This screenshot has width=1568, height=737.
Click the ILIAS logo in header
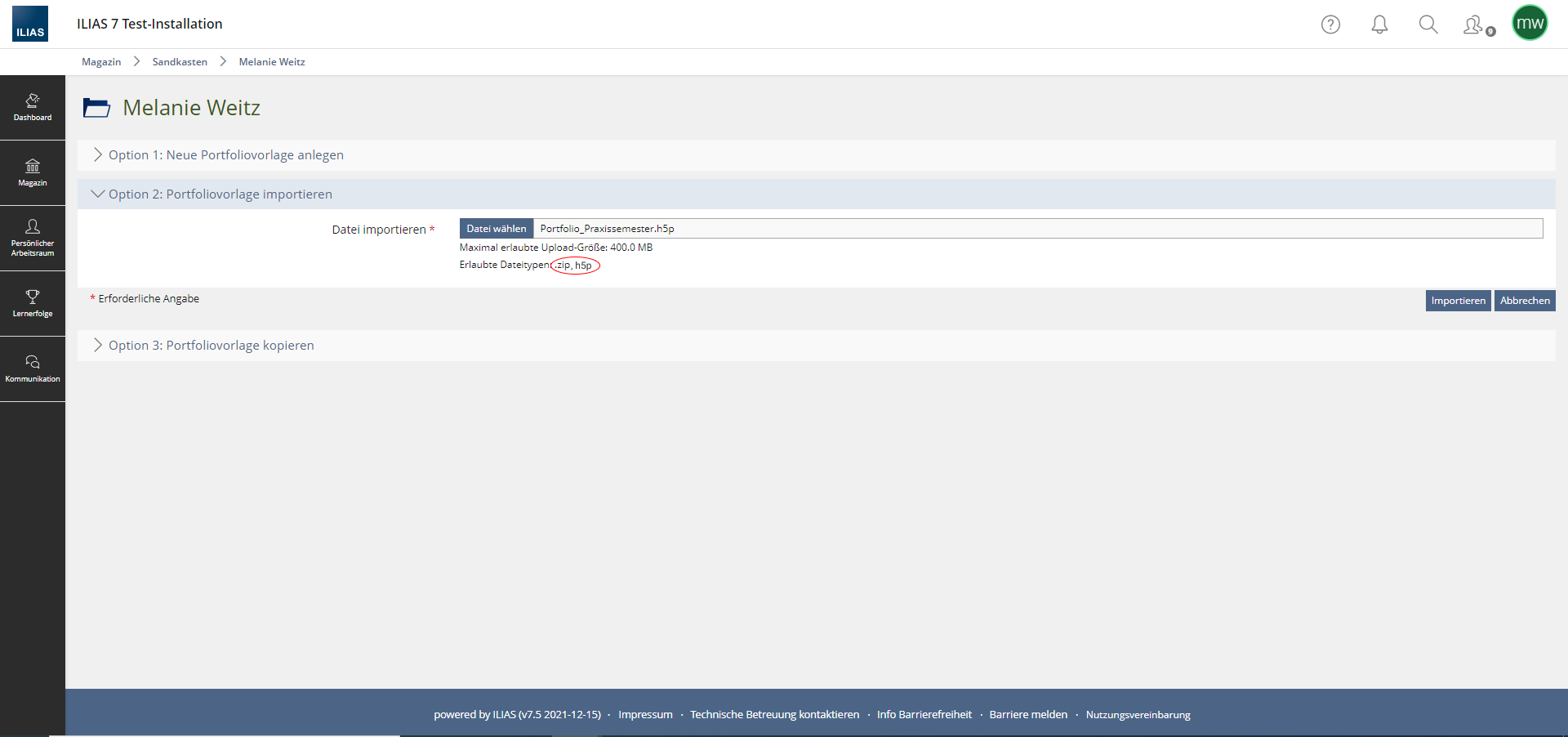tap(30, 24)
